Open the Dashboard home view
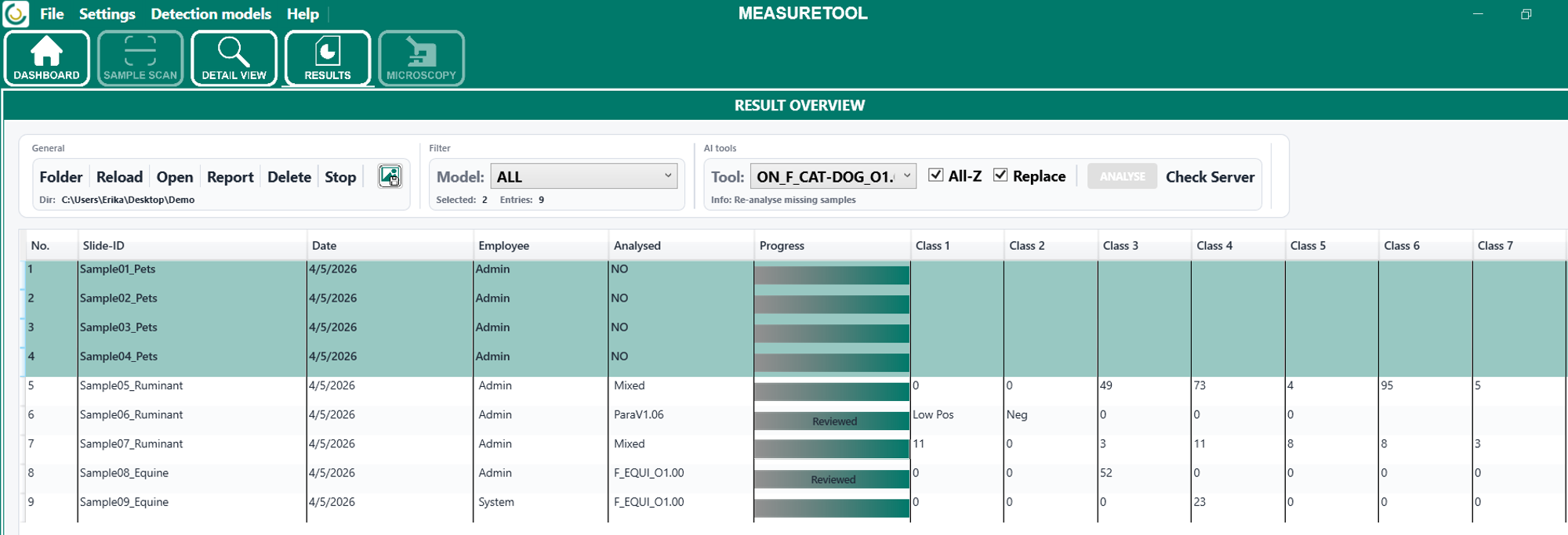The height and width of the screenshot is (535, 1568). point(47,58)
